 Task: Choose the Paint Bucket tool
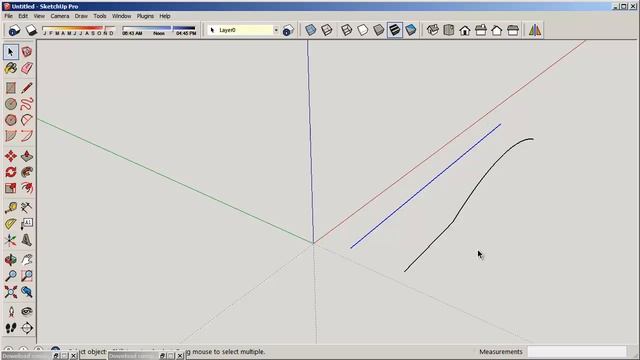11,68
